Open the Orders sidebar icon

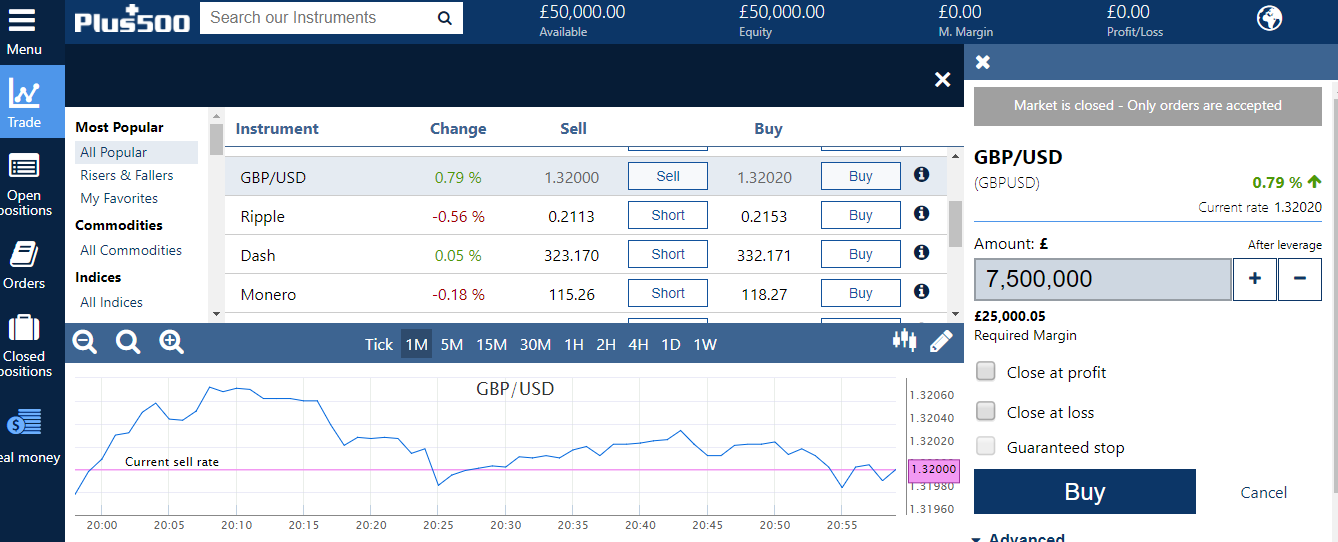24,254
